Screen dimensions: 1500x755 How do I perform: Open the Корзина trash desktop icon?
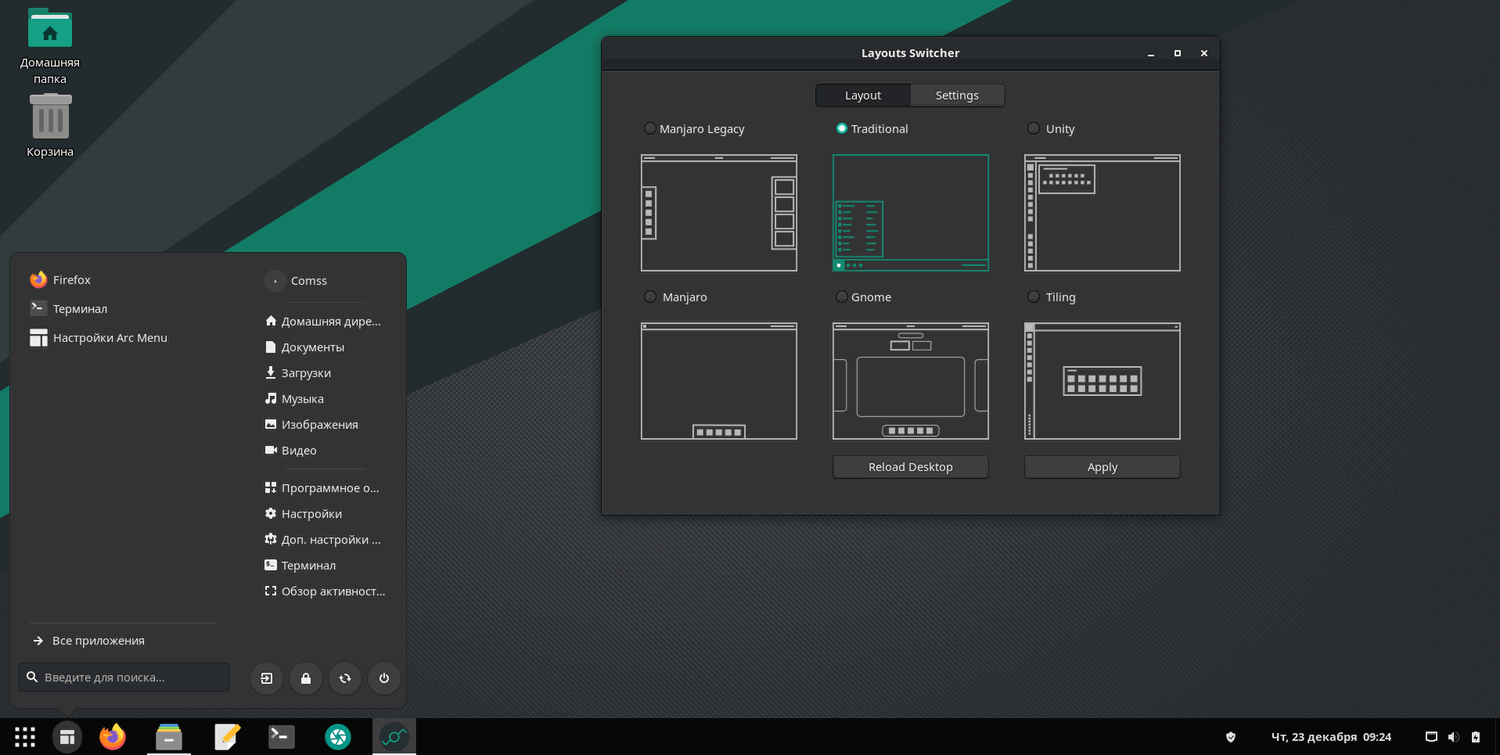coord(50,123)
